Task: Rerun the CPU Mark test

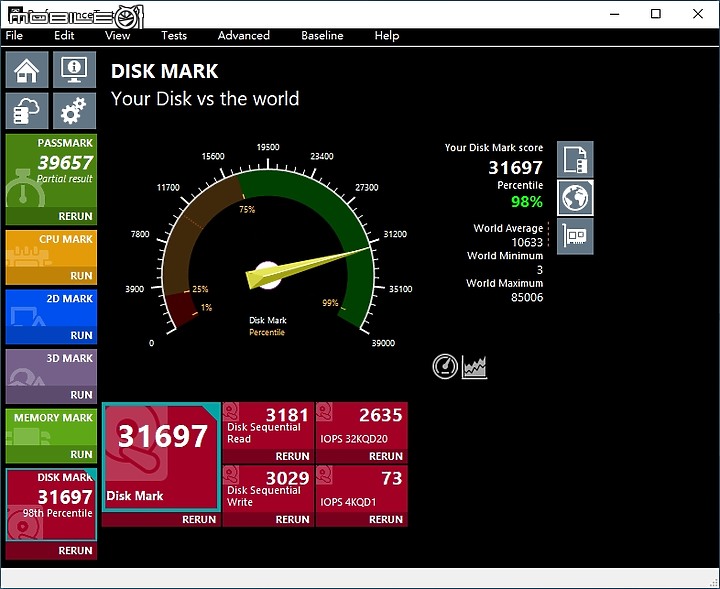Action: [x=80, y=276]
